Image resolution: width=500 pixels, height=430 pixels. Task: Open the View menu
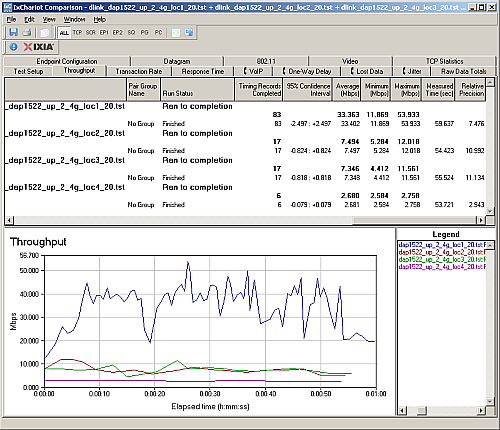click(49, 20)
